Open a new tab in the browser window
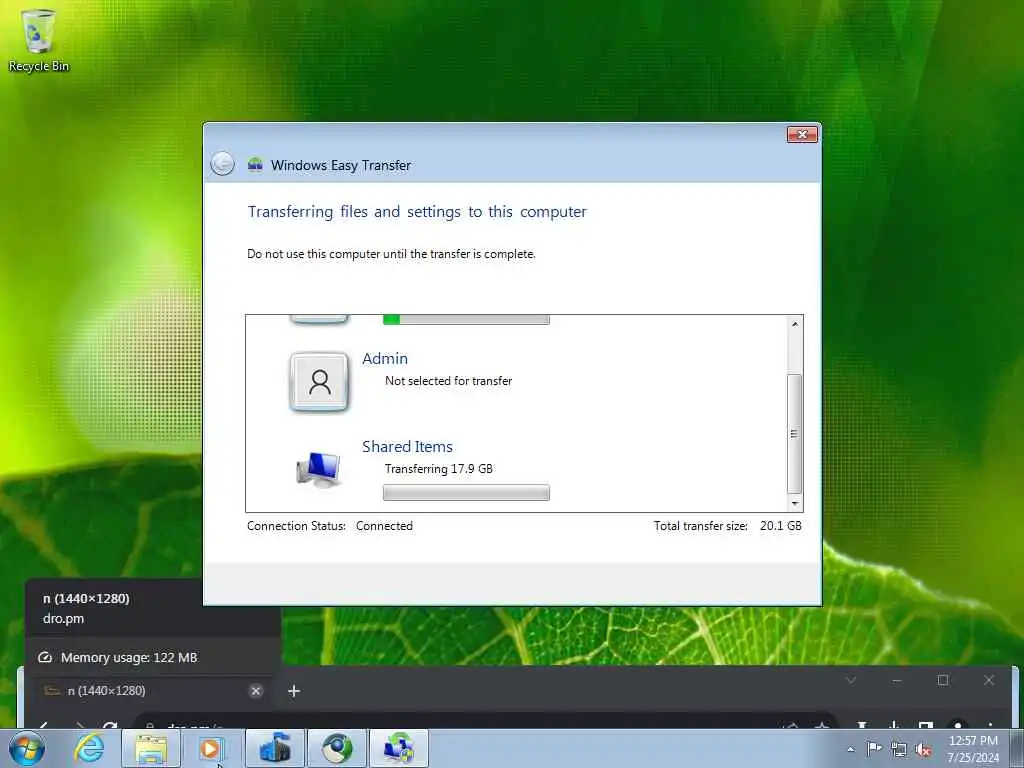This screenshot has width=1024, height=768. pyautogui.click(x=294, y=691)
